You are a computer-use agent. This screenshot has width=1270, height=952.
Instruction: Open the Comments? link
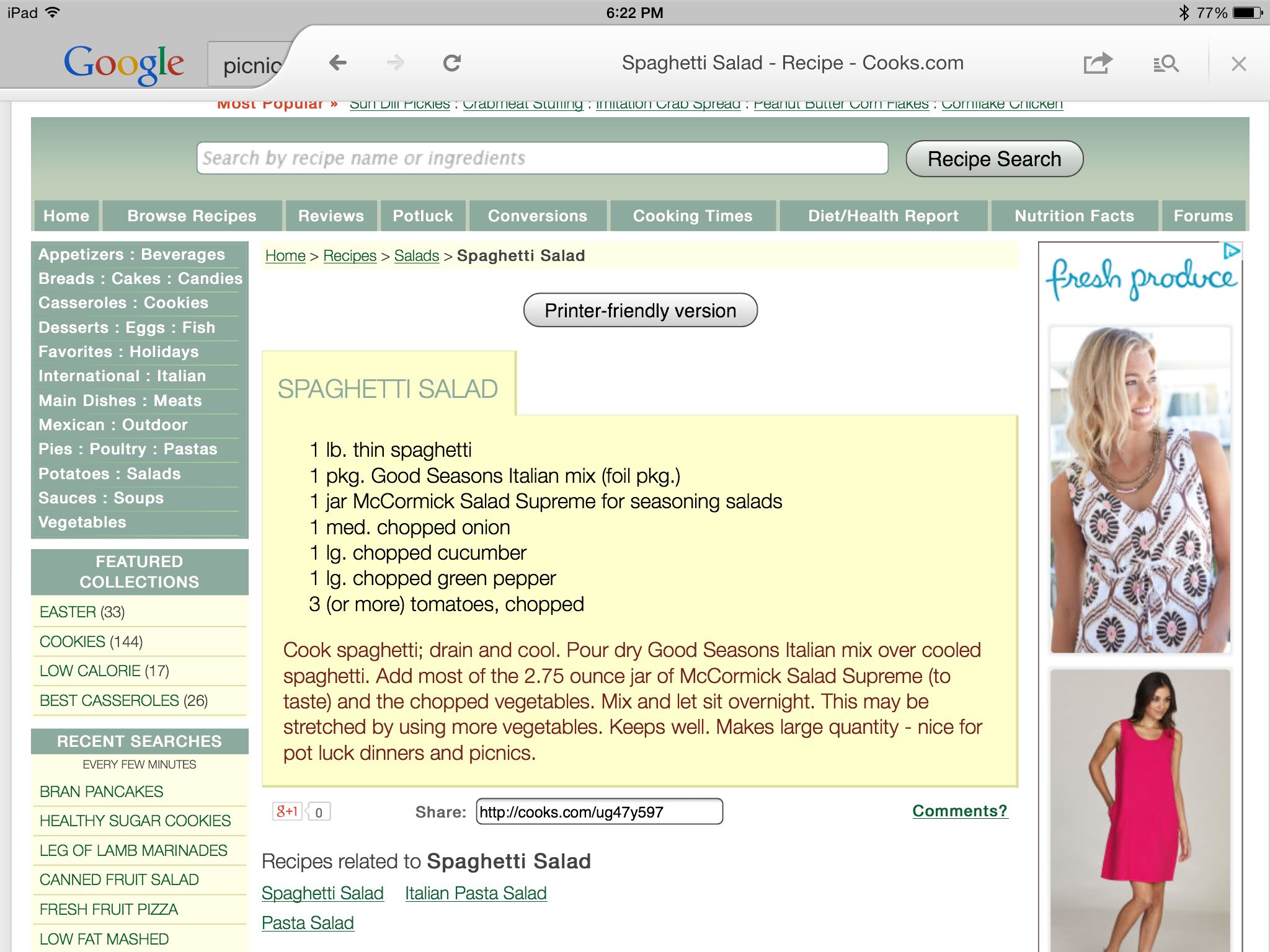[x=957, y=810]
